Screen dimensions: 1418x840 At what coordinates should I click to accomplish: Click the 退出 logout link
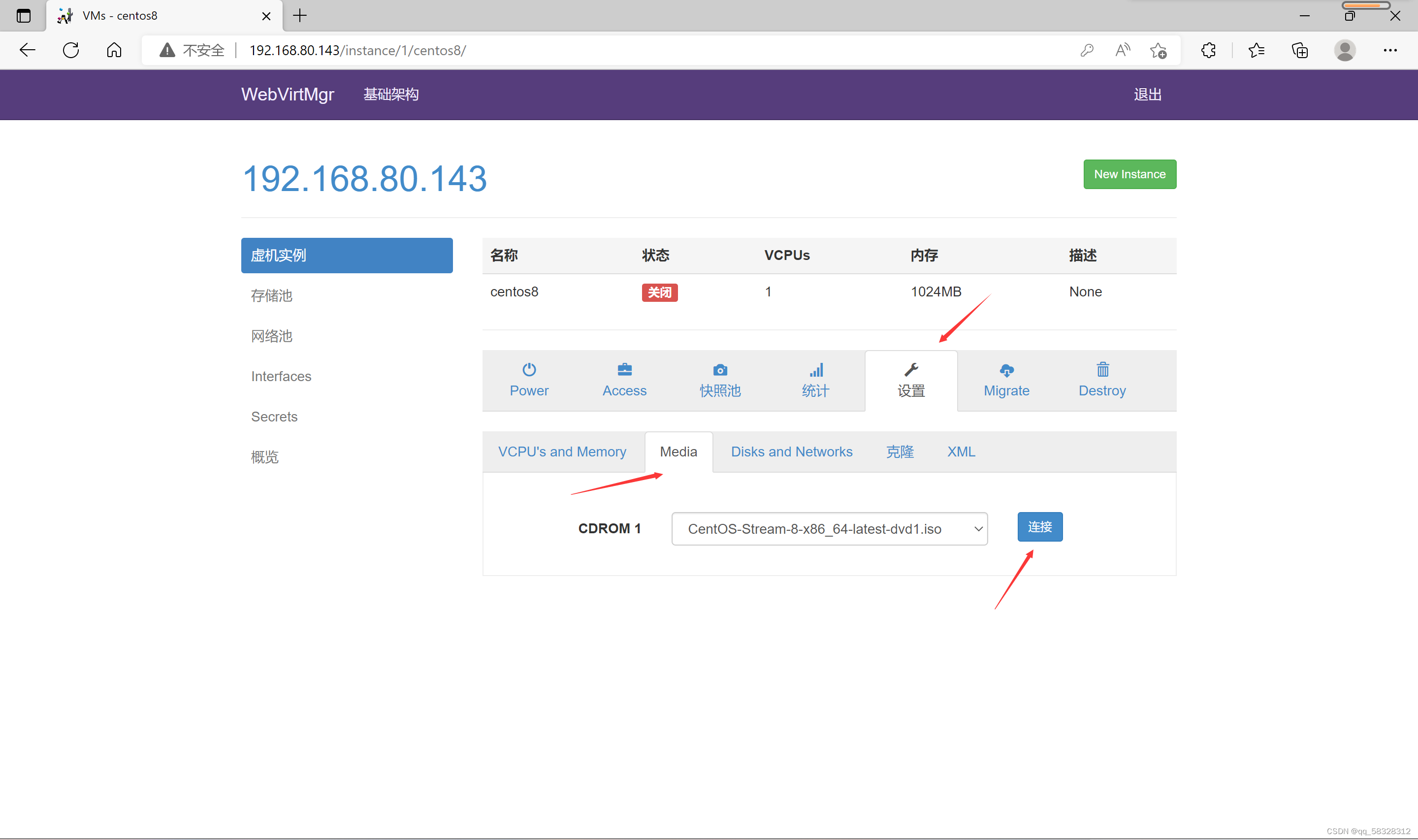pyautogui.click(x=1147, y=95)
